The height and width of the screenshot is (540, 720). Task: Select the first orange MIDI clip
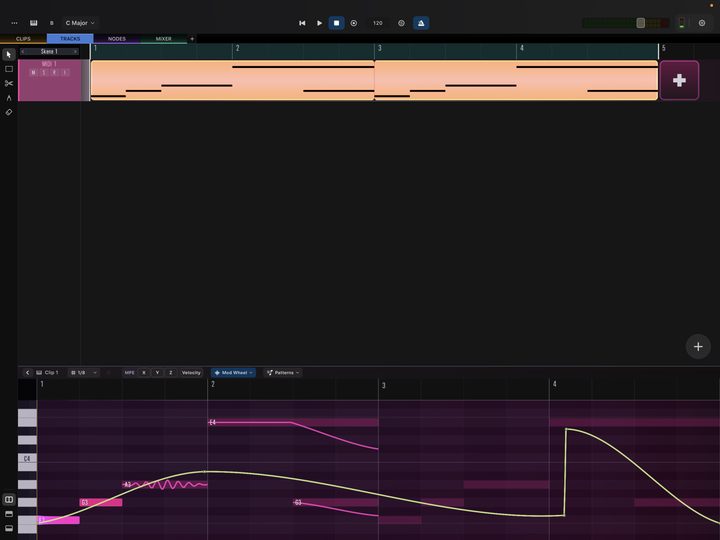[232, 80]
